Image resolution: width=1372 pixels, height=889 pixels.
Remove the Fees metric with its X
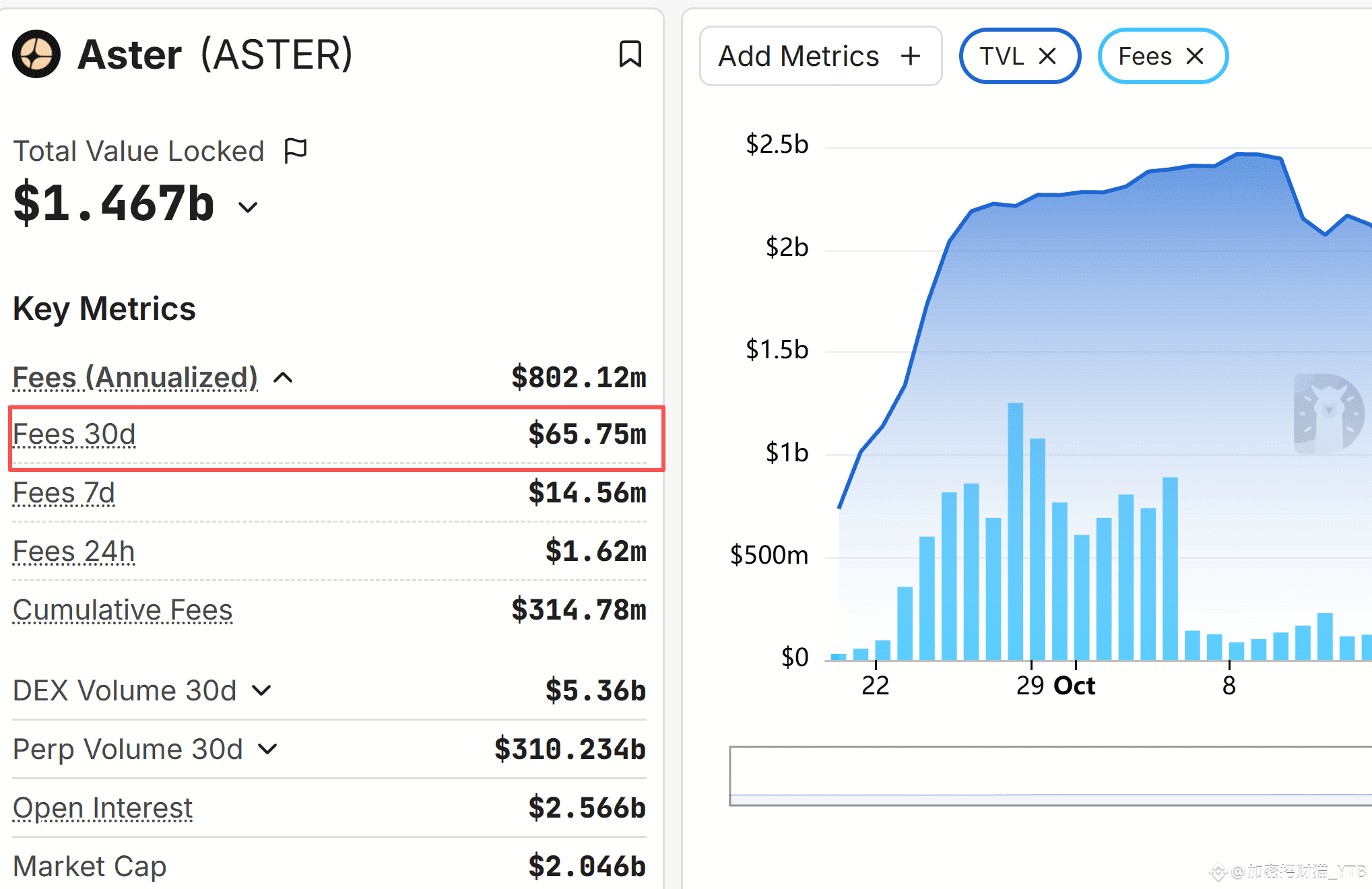coord(1195,56)
